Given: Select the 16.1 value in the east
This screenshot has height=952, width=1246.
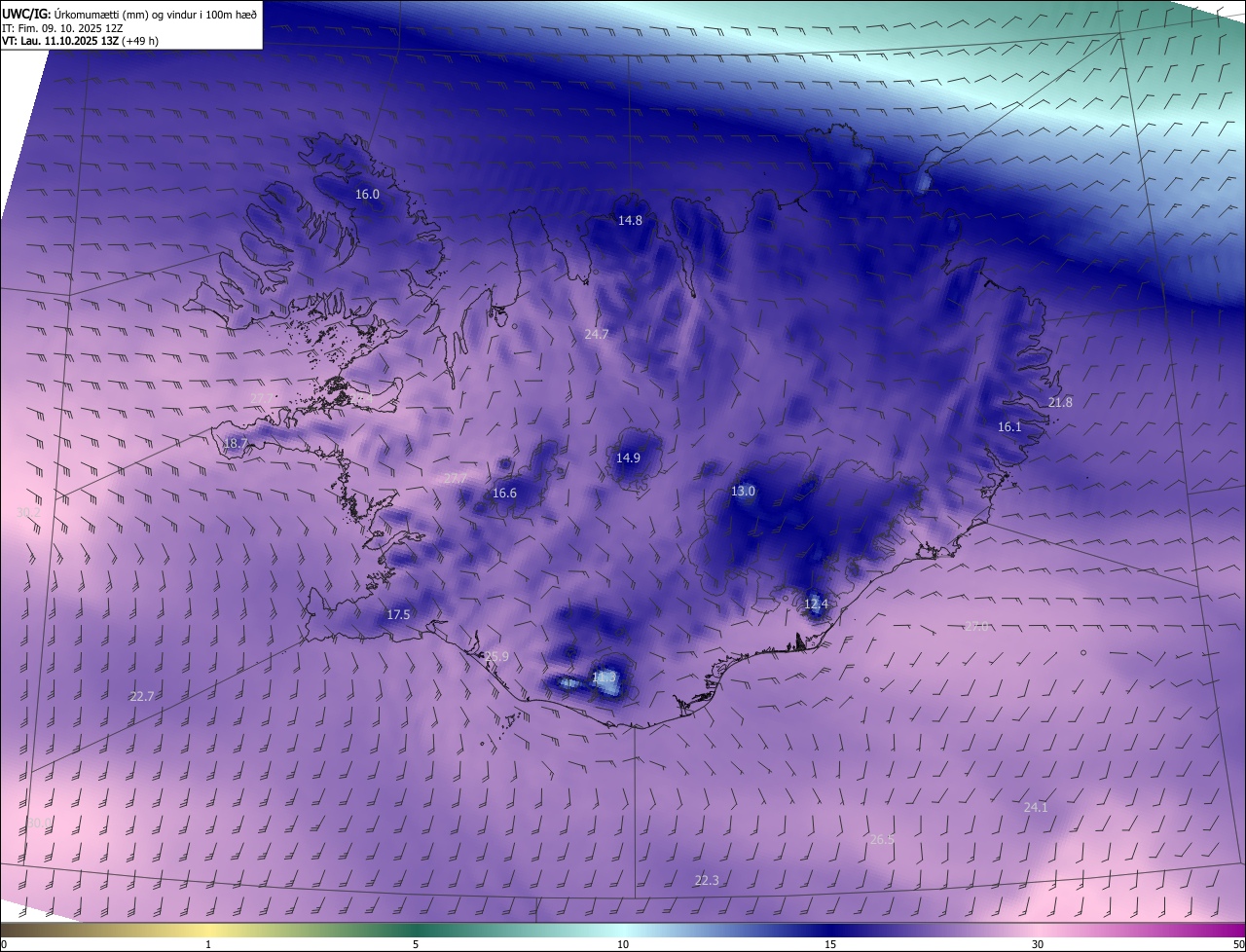Looking at the screenshot, I should click(1009, 427).
